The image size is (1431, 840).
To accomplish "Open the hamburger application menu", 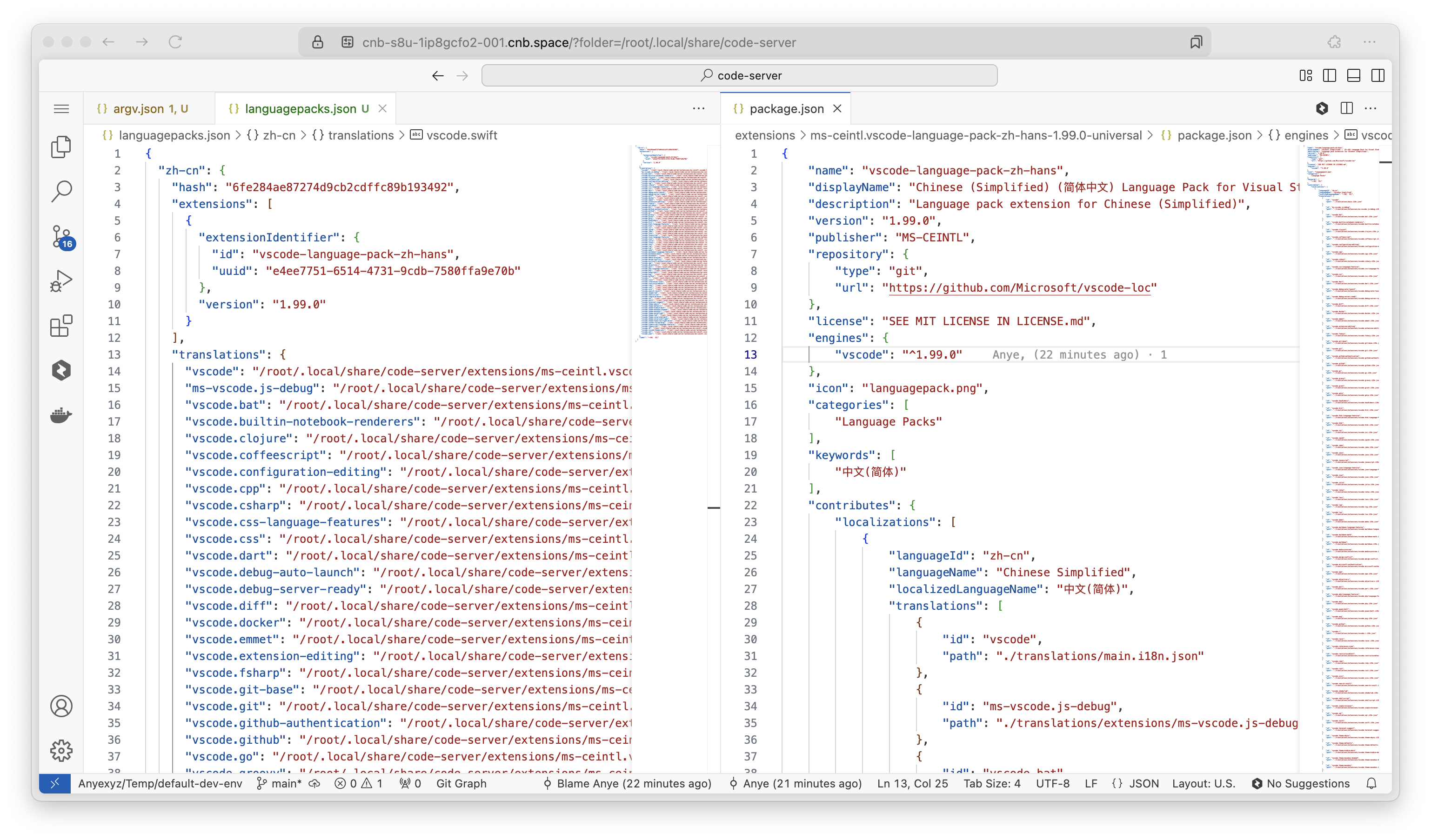I will [x=61, y=108].
